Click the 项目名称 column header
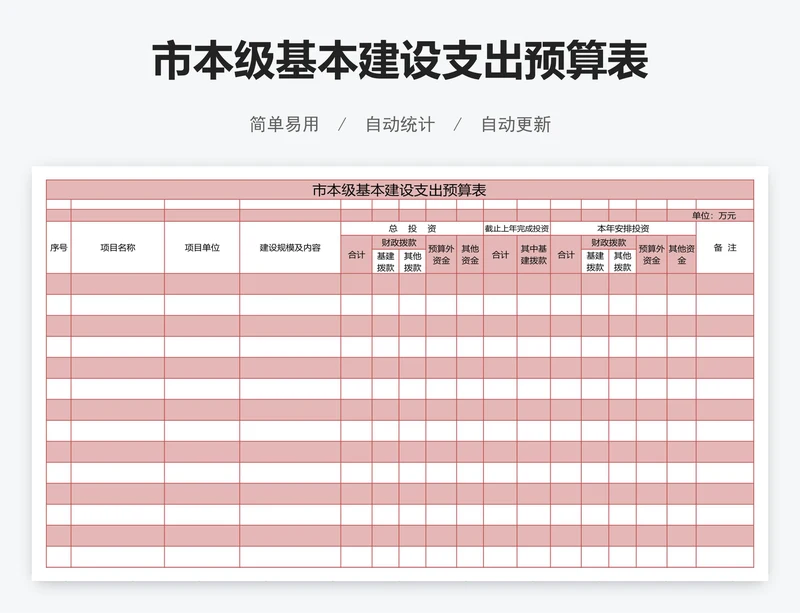The height and width of the screenshot is (613, 800). pyautogui.click(x=118, y=248)
